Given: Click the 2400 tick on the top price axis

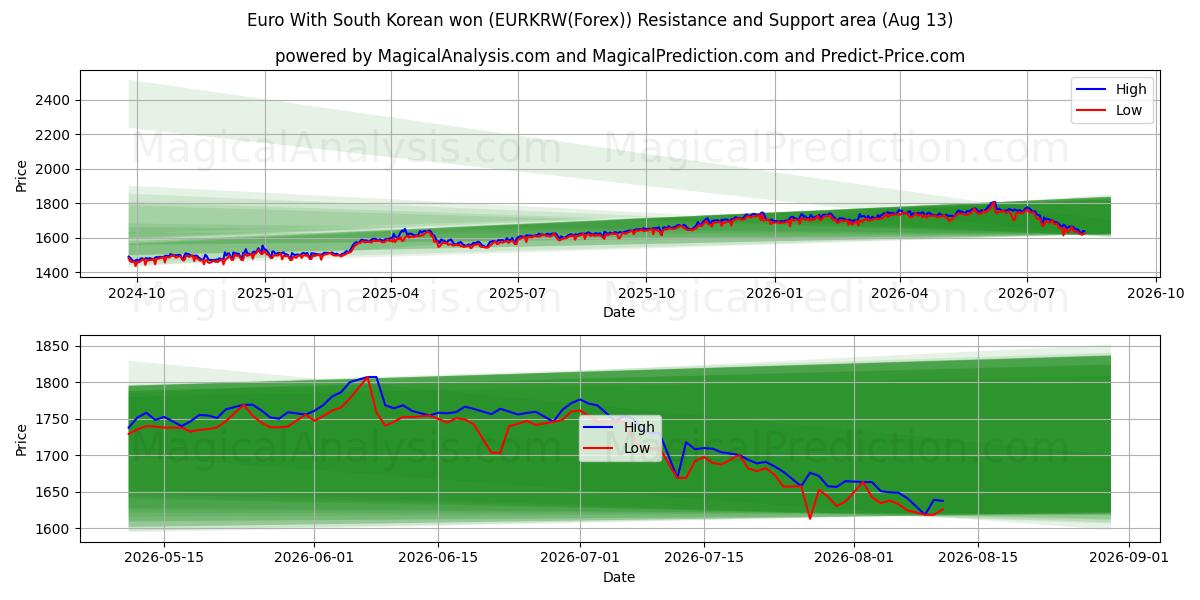Looking at the screenshot, I should point(53,100).
